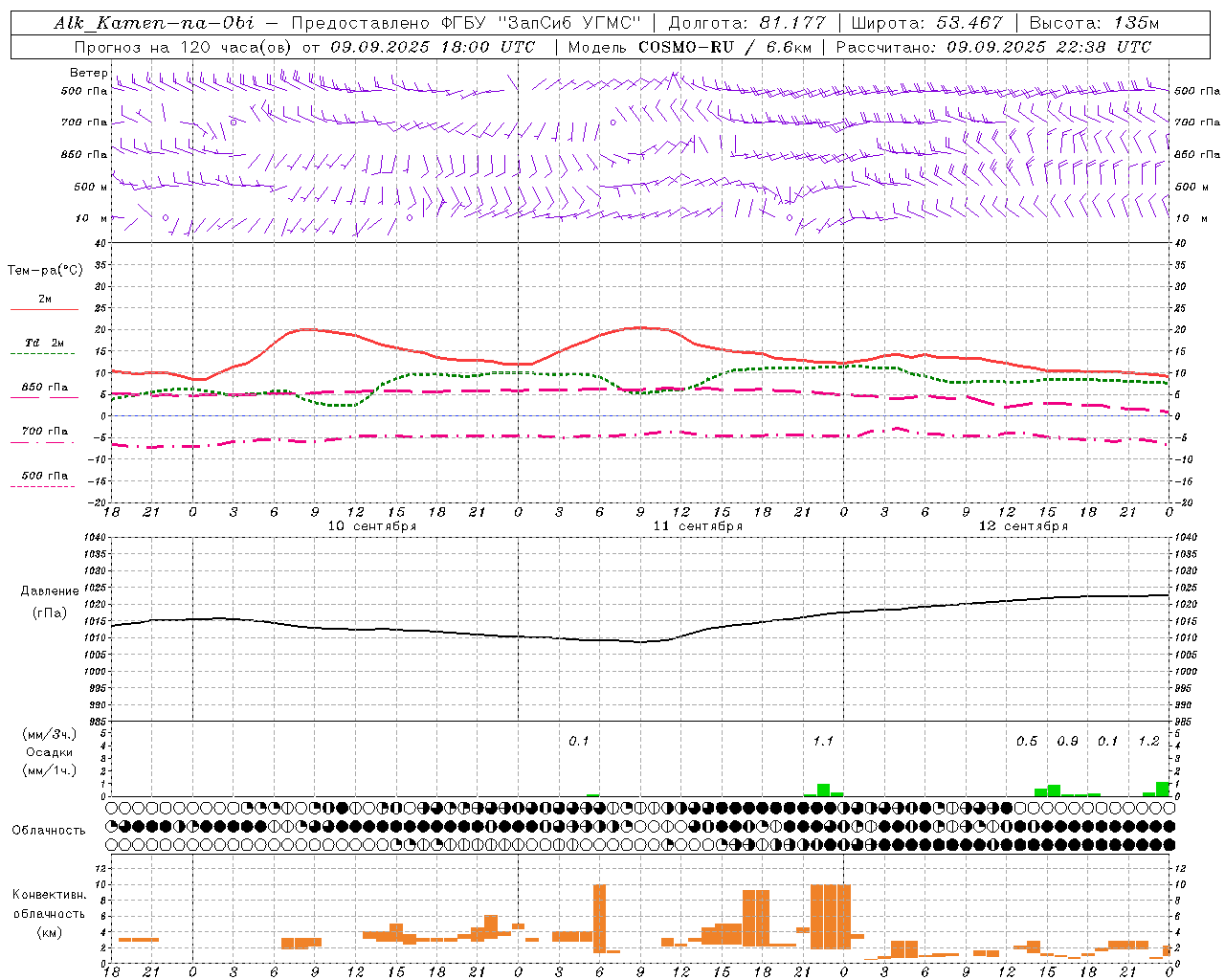Viewport: 1225px width, 980px height.
Task: Click the date label 12 сентября
Action: click(x=1023, y=526)
